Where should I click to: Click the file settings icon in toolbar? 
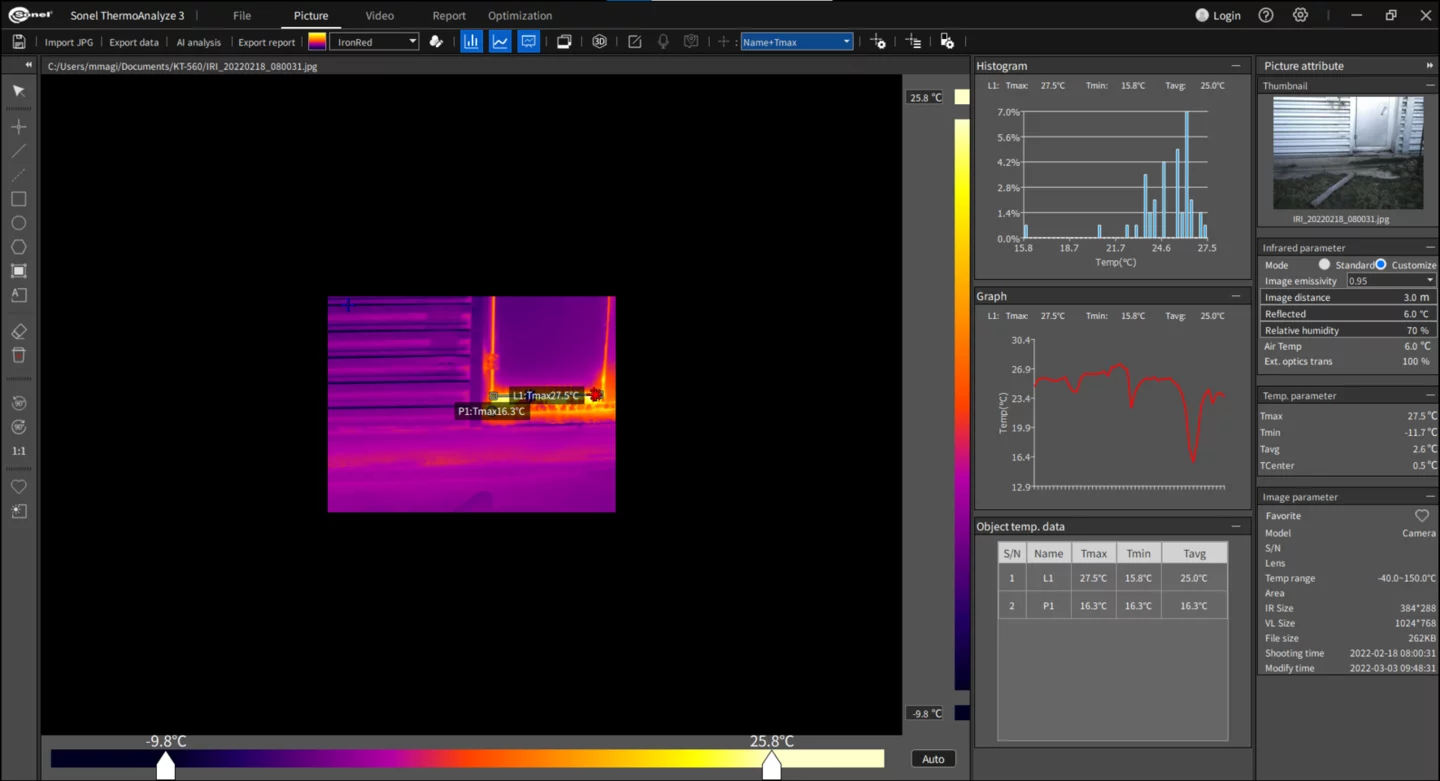[947, 42]
